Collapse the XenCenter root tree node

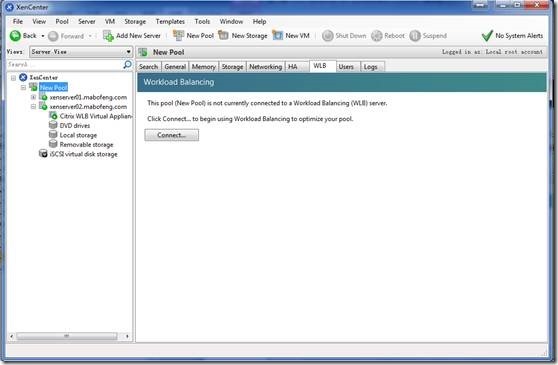pos(13,78)
